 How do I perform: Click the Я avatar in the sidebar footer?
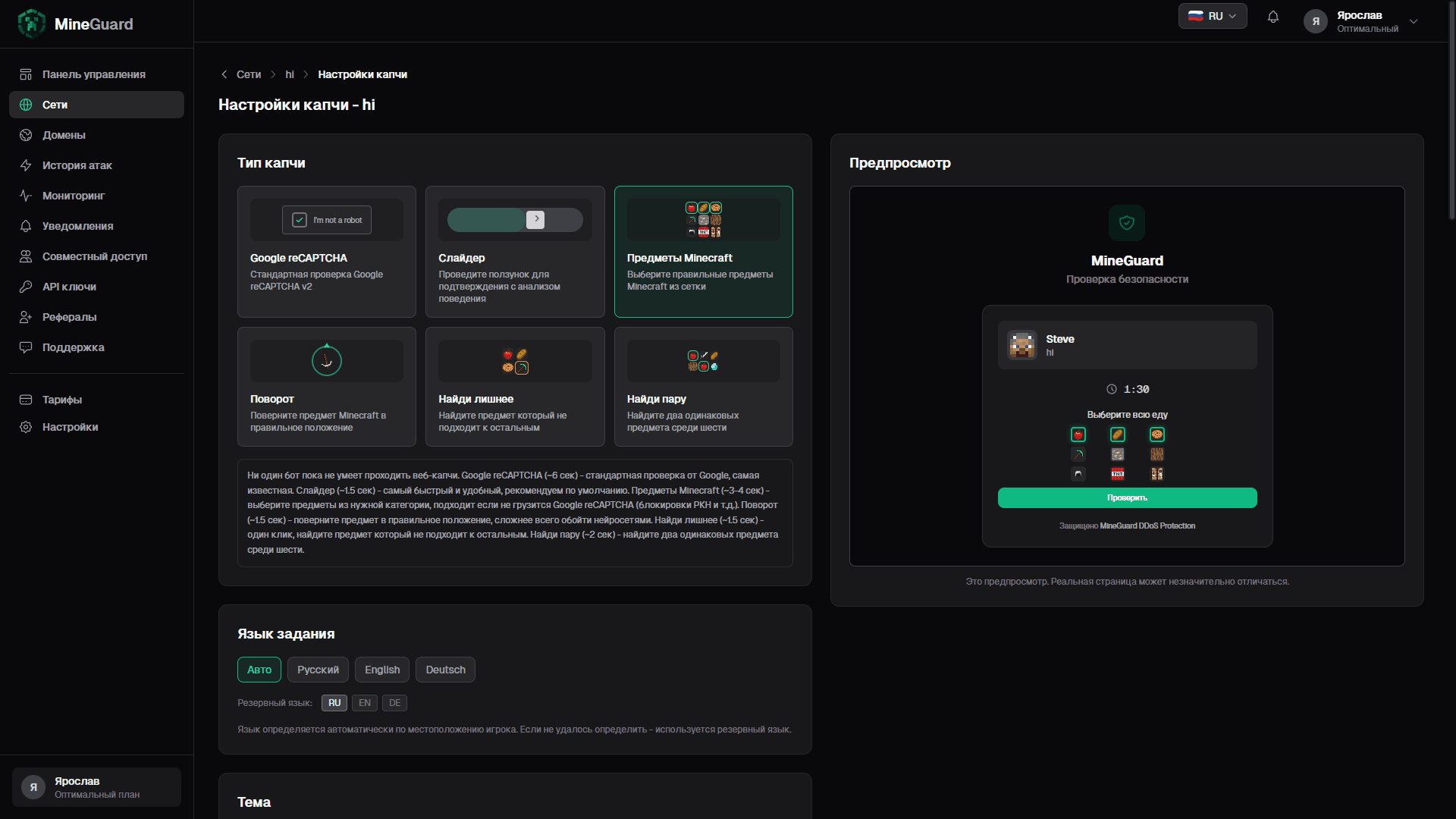pos(33,787)
